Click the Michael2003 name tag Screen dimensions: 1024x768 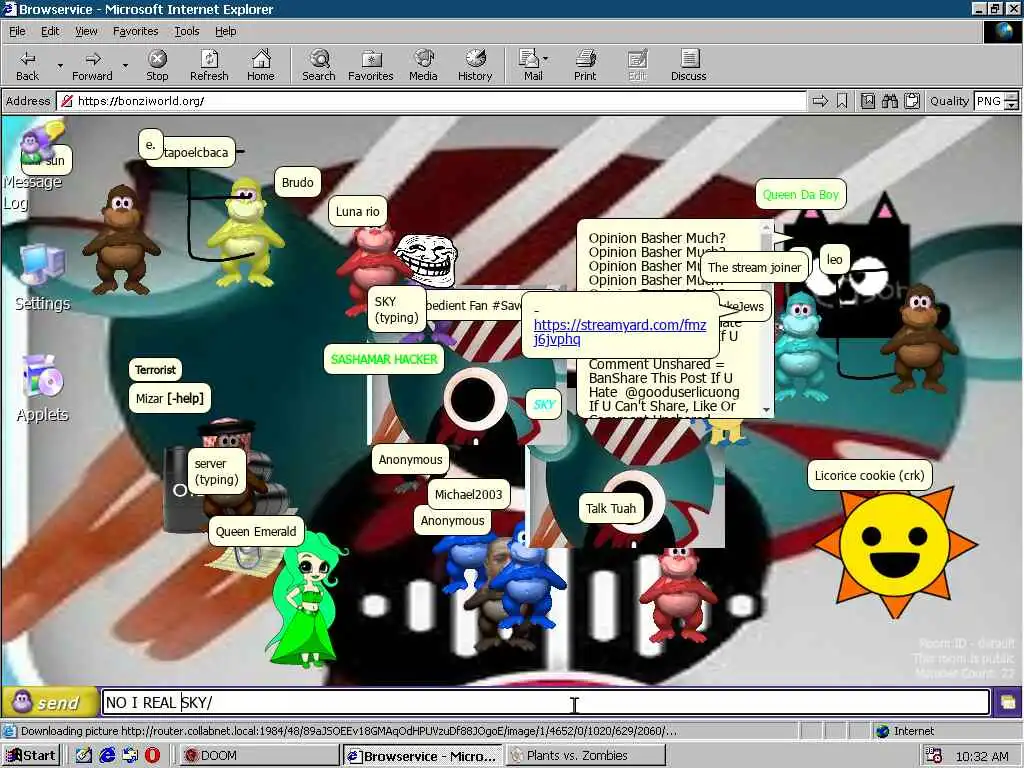coord(468,494)
